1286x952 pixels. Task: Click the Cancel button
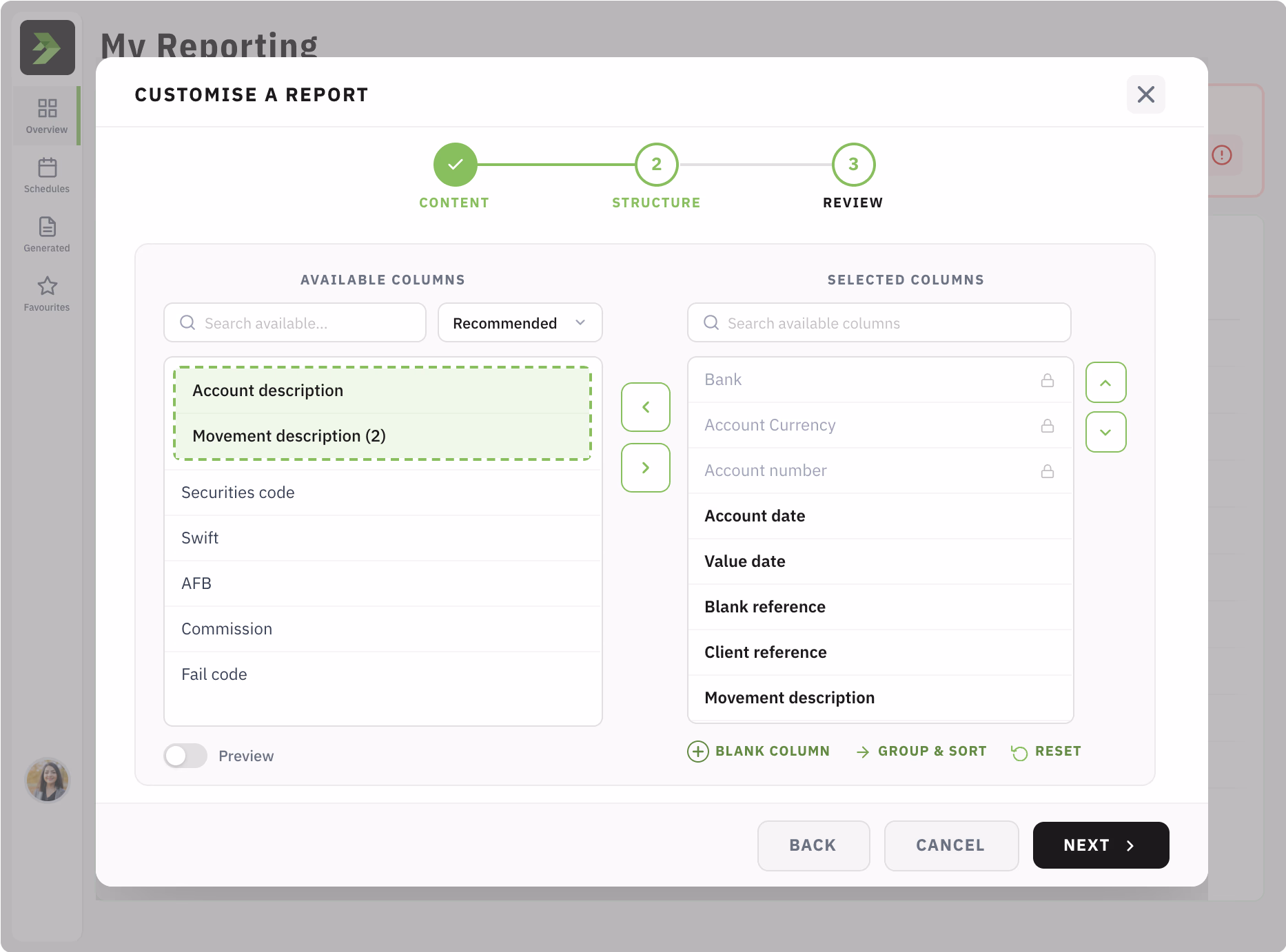point(951,845)
